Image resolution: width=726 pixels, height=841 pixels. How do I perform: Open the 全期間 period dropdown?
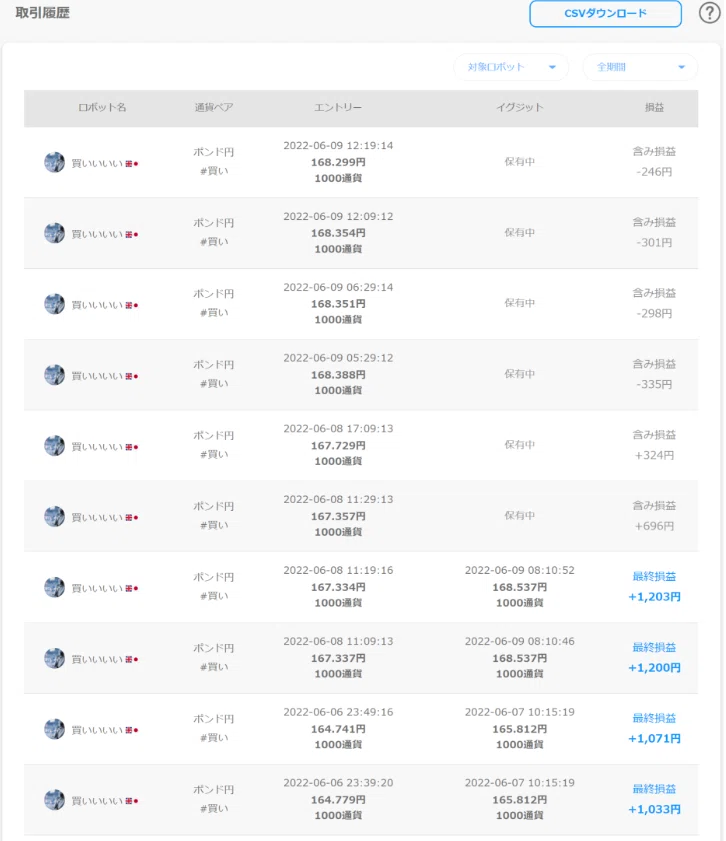[x=640, y=67]
